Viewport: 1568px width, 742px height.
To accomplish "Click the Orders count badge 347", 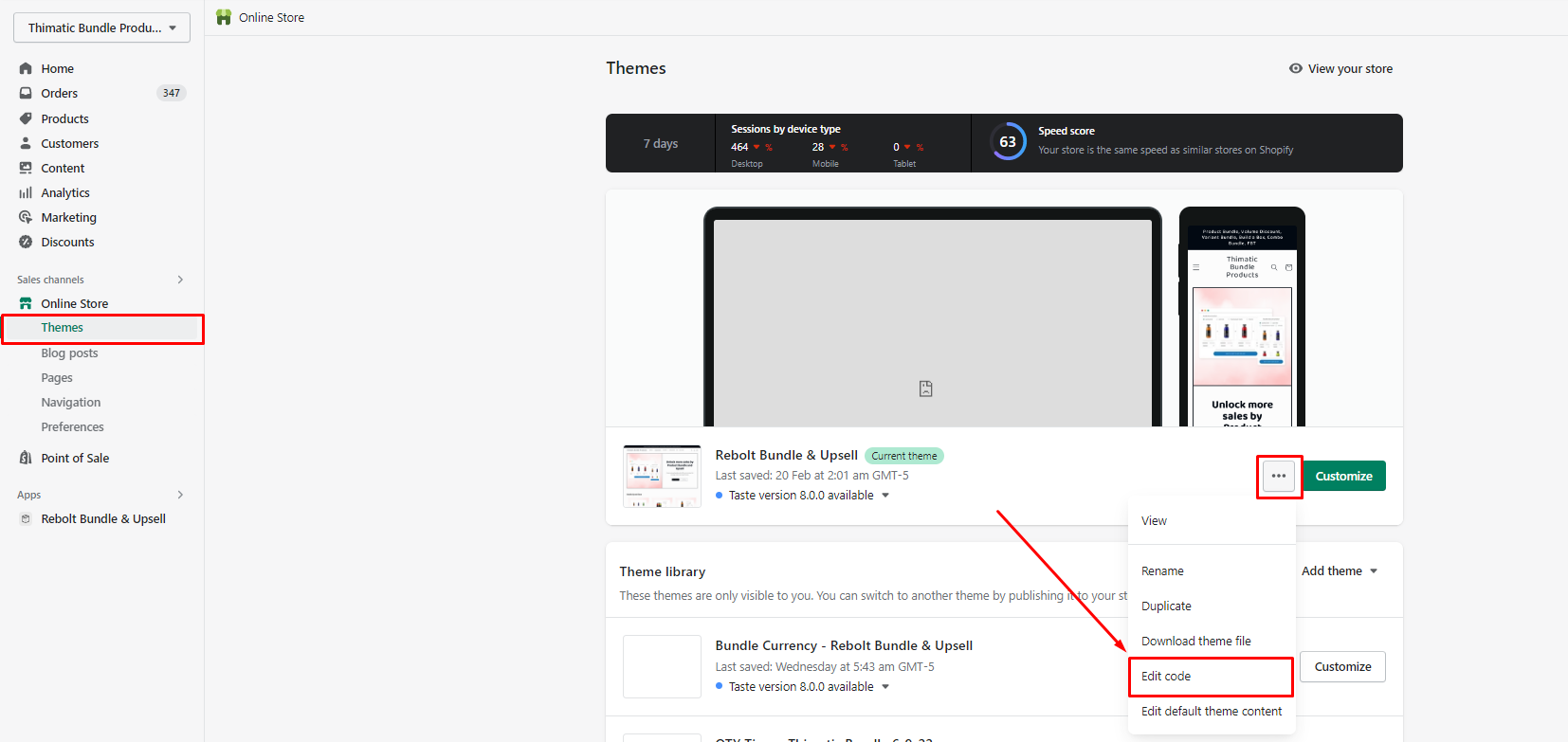I will coord(172,93).
